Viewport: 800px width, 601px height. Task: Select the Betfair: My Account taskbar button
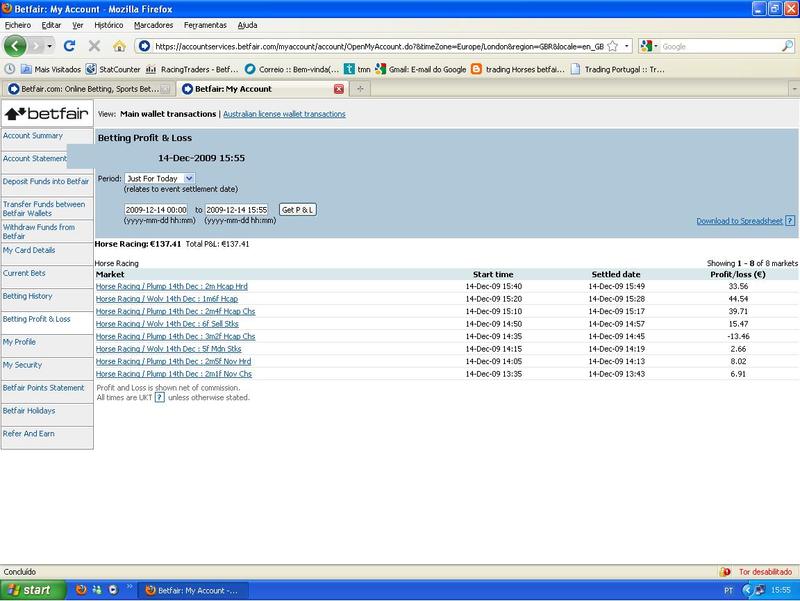[x=193, y=590]
